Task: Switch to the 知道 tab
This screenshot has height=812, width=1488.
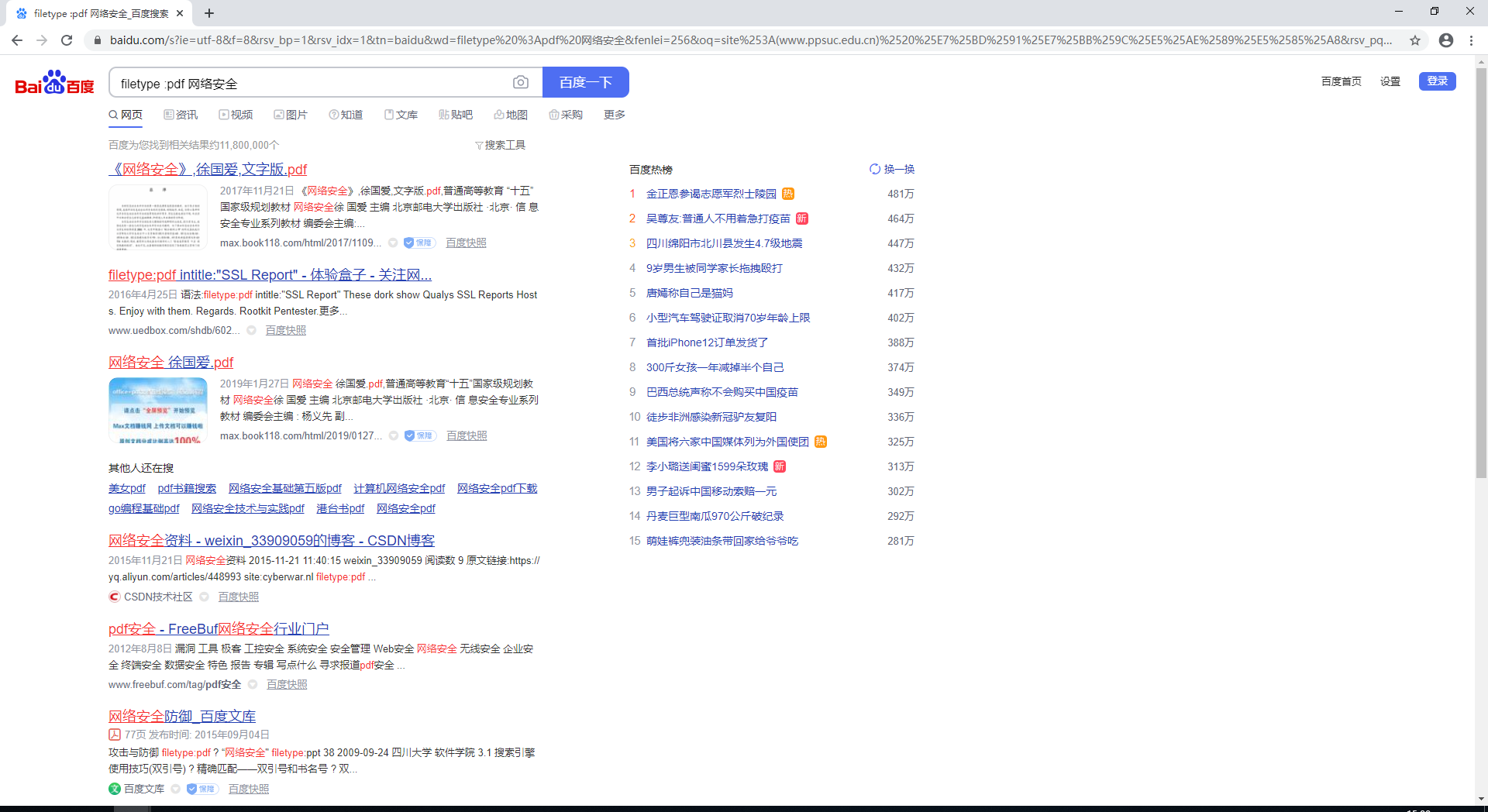Action: 346,115
